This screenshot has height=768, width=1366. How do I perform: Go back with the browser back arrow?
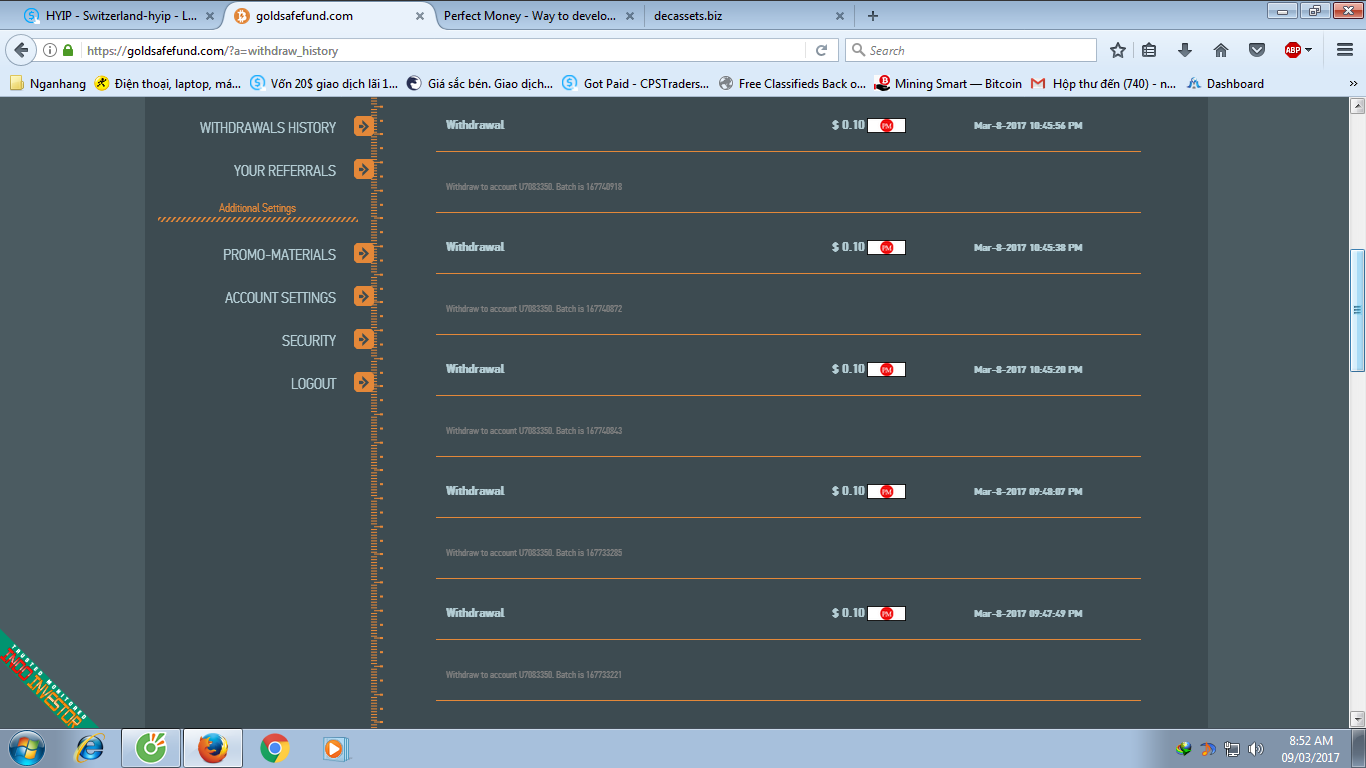coord(22,50)
